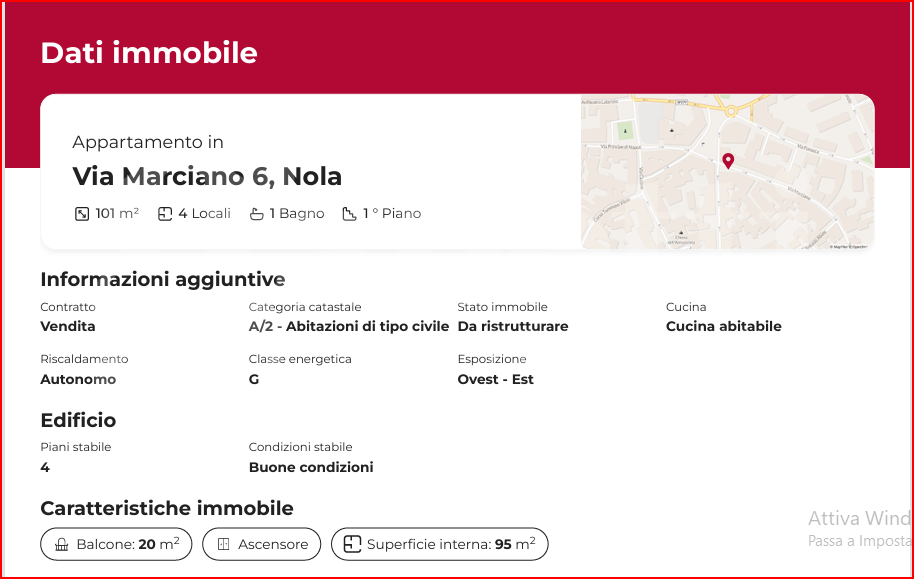Click the red location pin on the map
The image size is (914, 579).
click(x=728, y=160)
